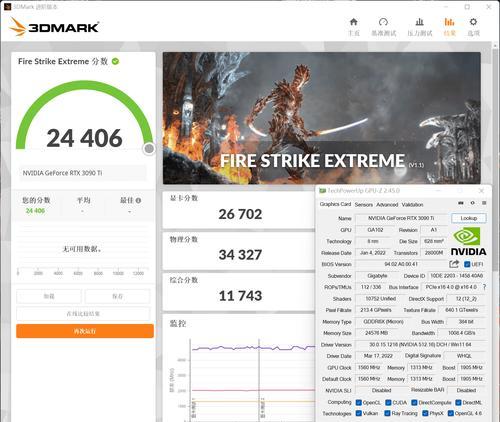Click the Driver Date field Mar 17, 2022
Screen dimensions: 500x422
click(378, 356)
